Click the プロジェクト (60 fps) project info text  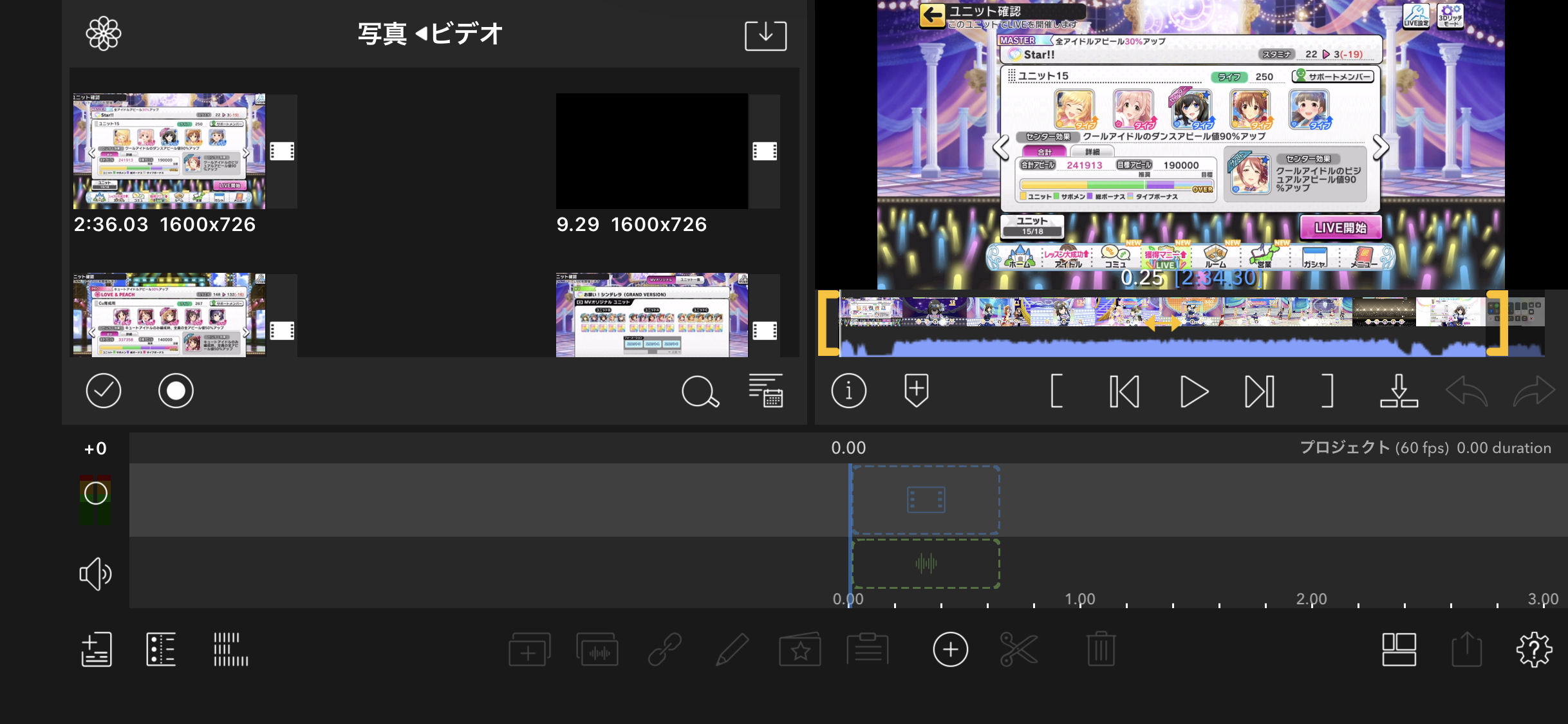tap(1425, 448)
